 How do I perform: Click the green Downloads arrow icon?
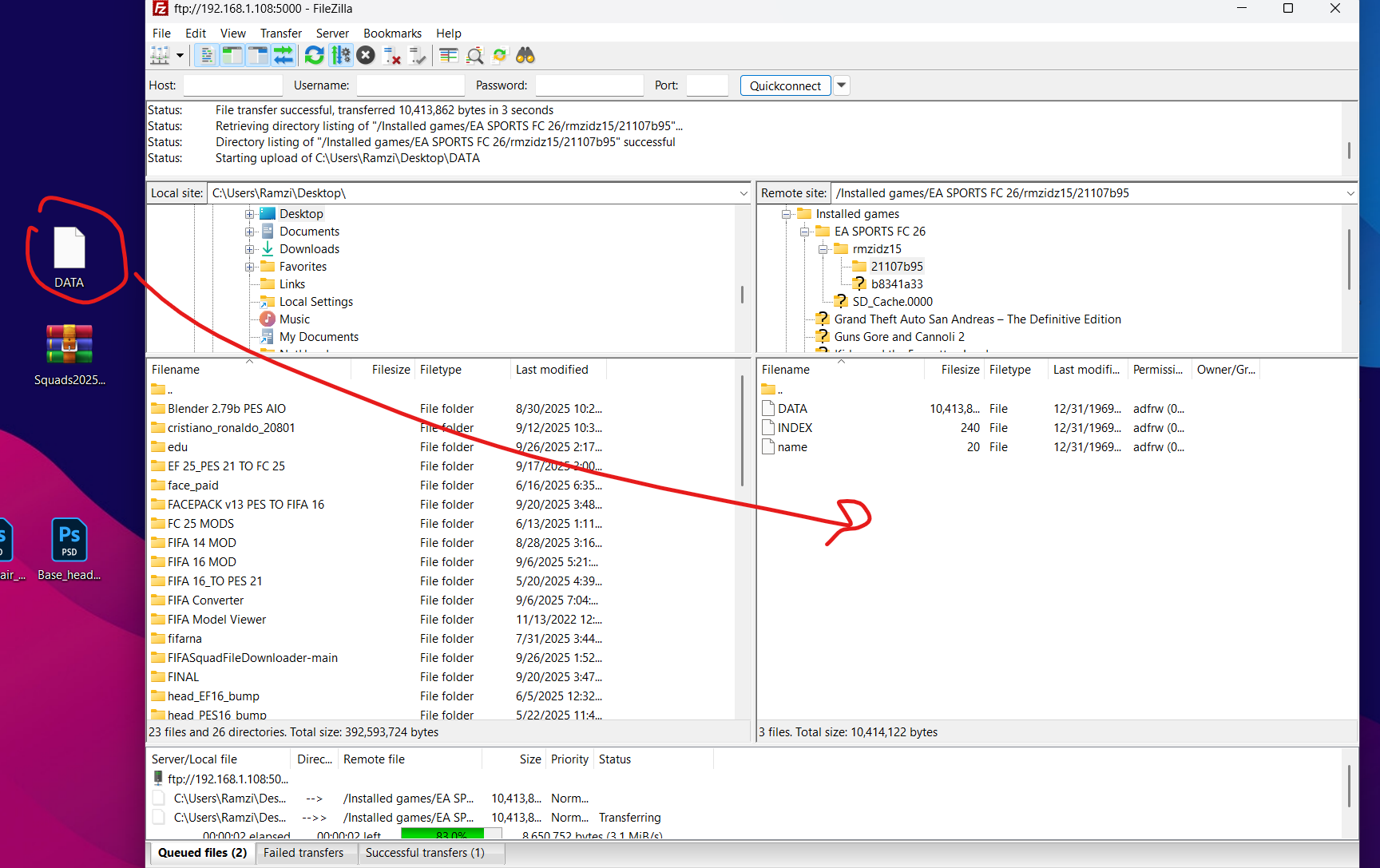pos(268,249)
